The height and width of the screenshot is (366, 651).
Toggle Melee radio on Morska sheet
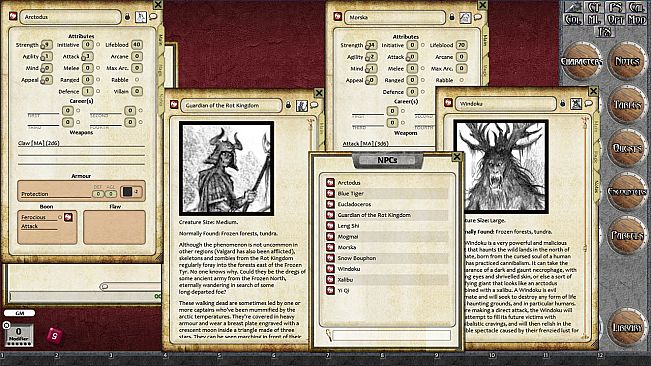coord(423,68)
